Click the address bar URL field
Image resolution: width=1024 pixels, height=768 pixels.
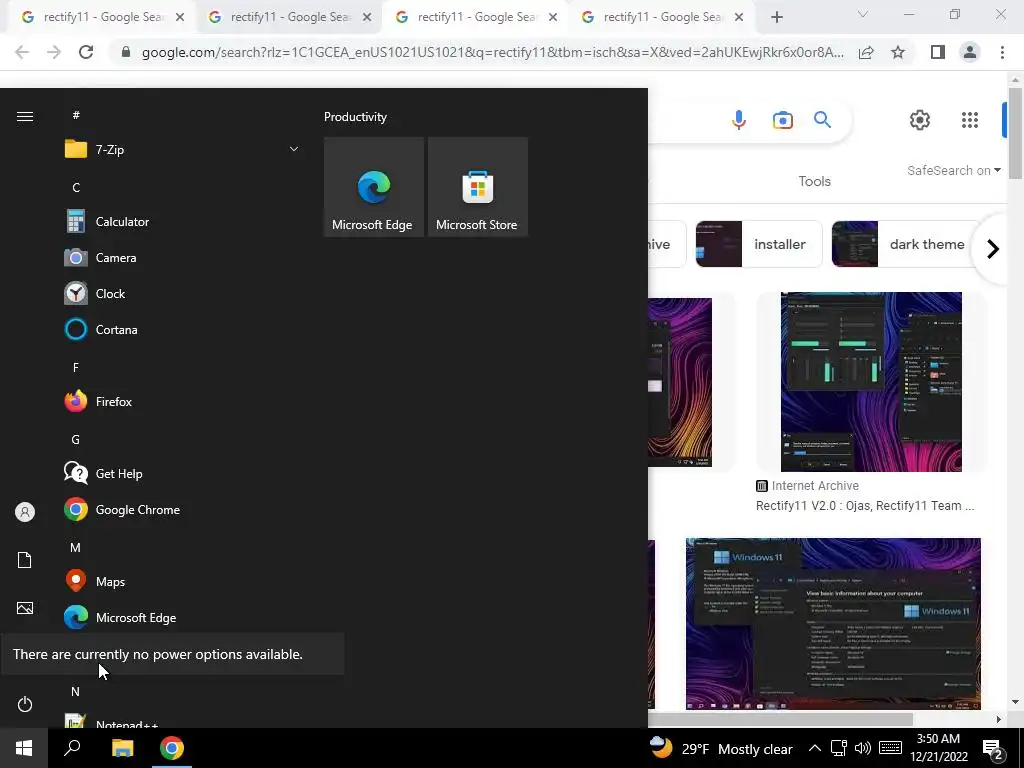(492, 52)
